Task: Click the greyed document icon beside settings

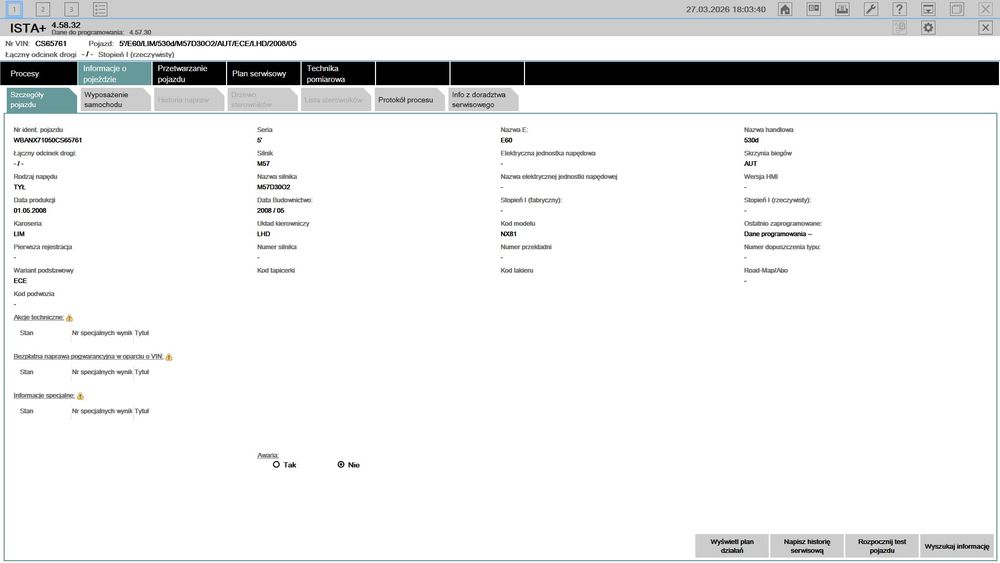Action: 900,27
